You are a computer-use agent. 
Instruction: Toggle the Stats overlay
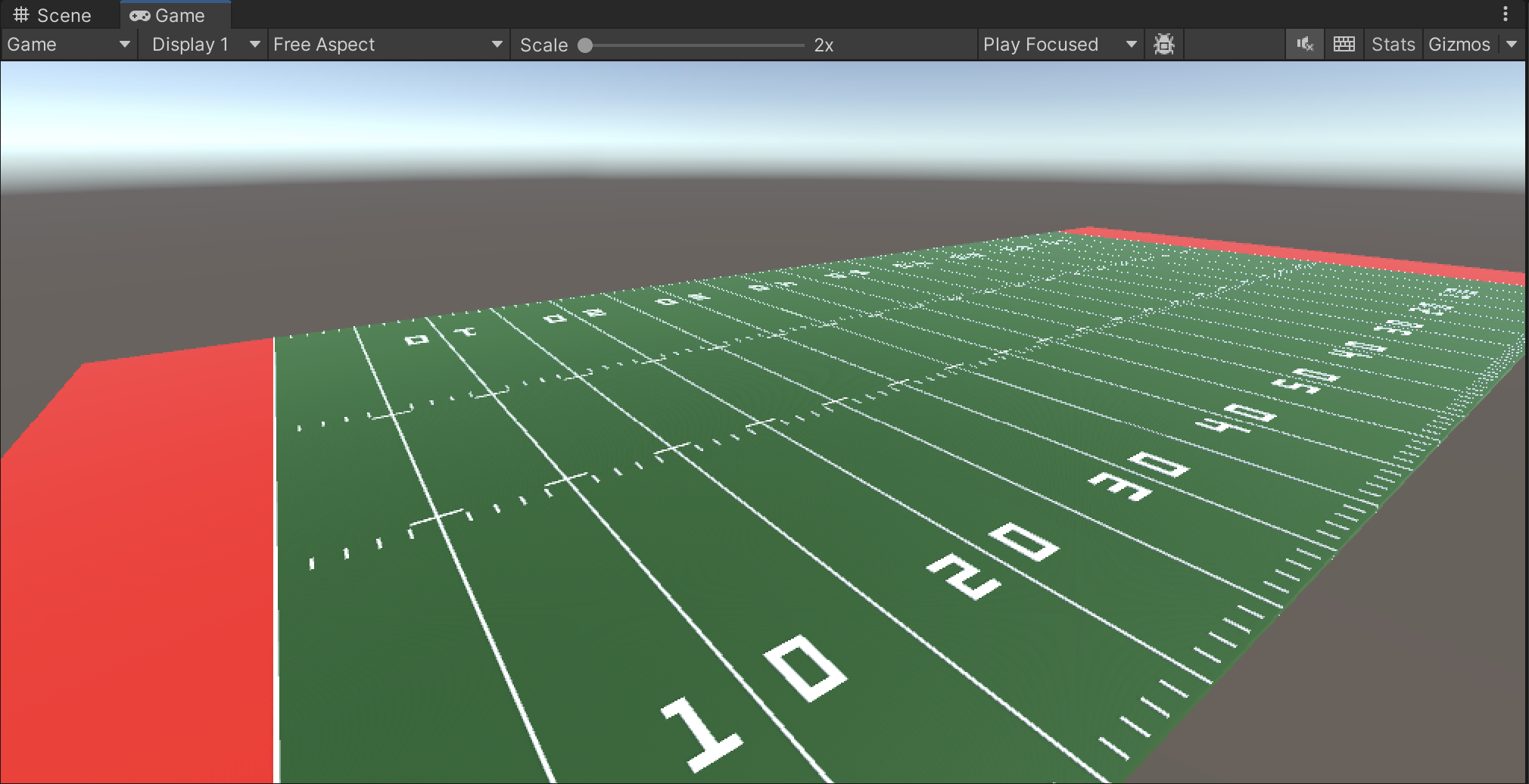pyautogui.click(x=1393, y=45)
